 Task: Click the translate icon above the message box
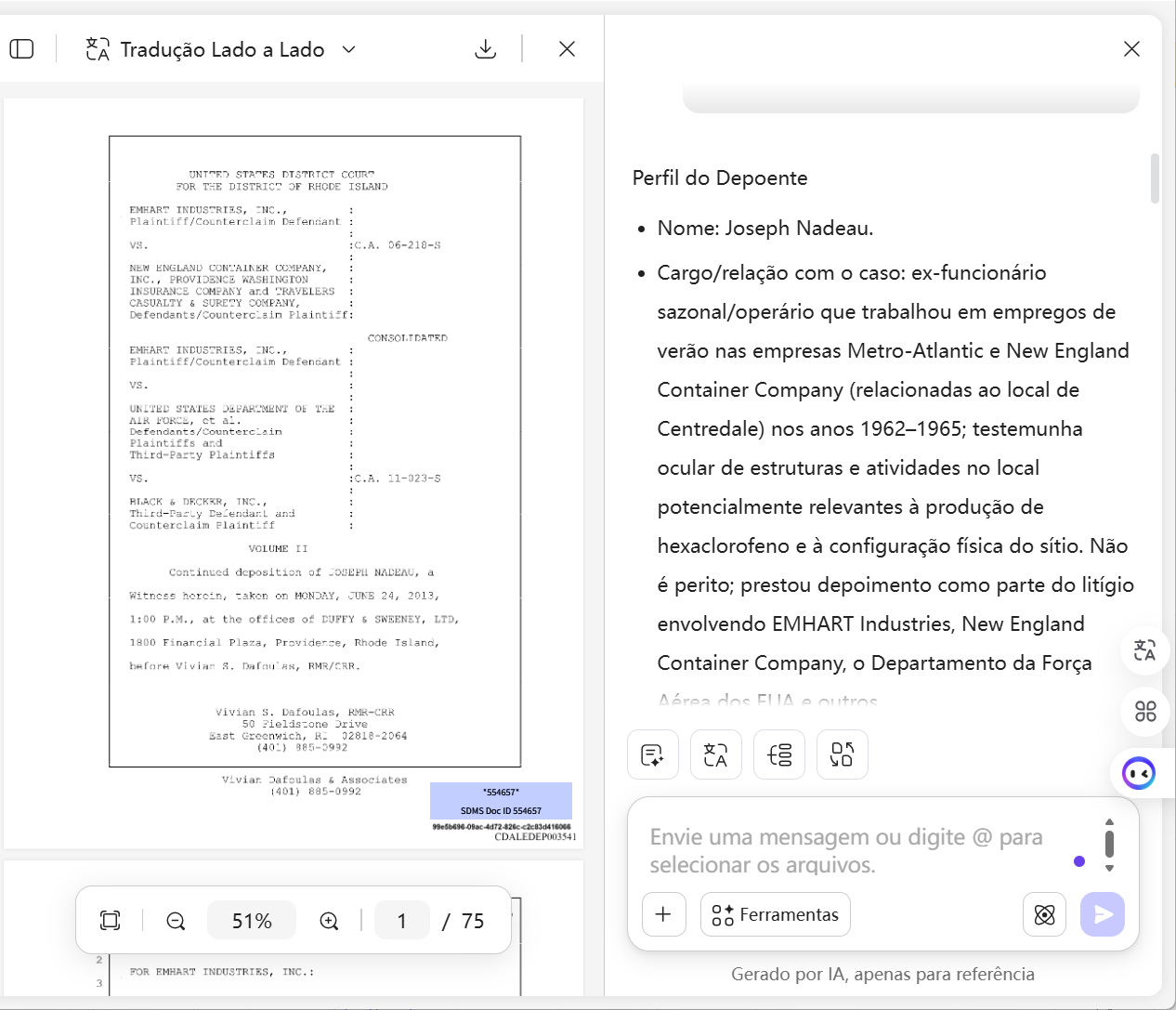point(716,754)
